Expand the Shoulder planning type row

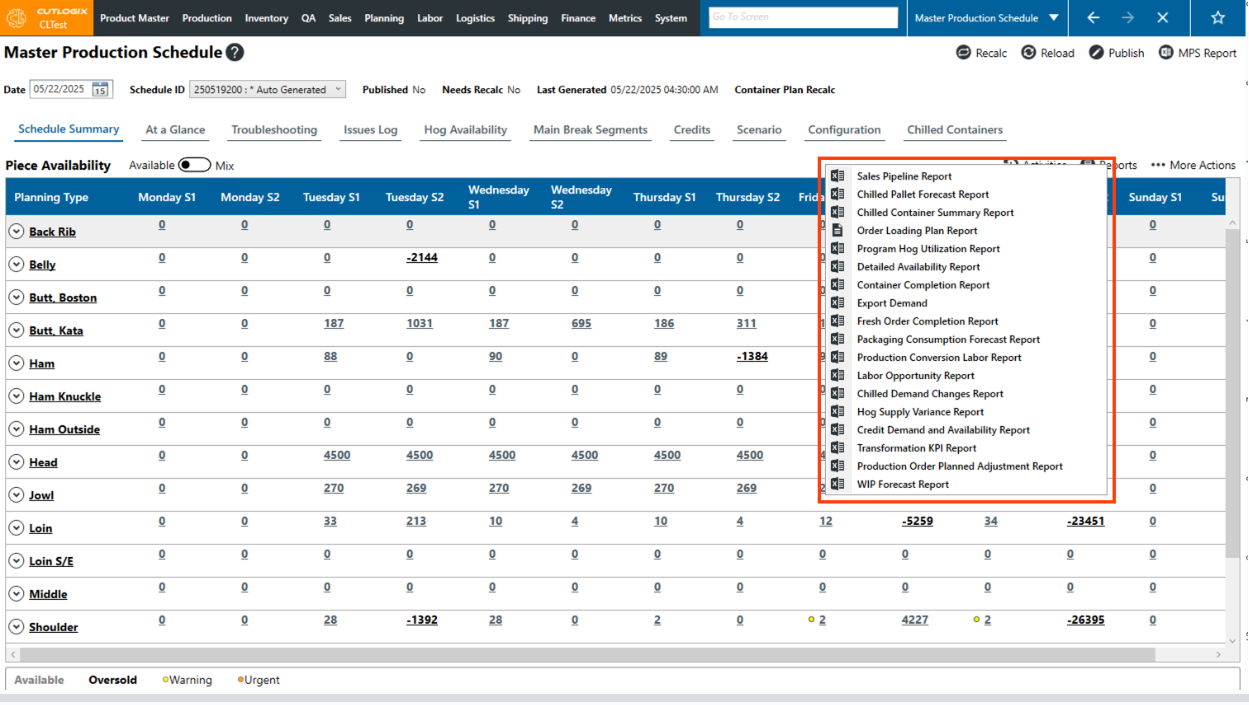pos(16,627)
